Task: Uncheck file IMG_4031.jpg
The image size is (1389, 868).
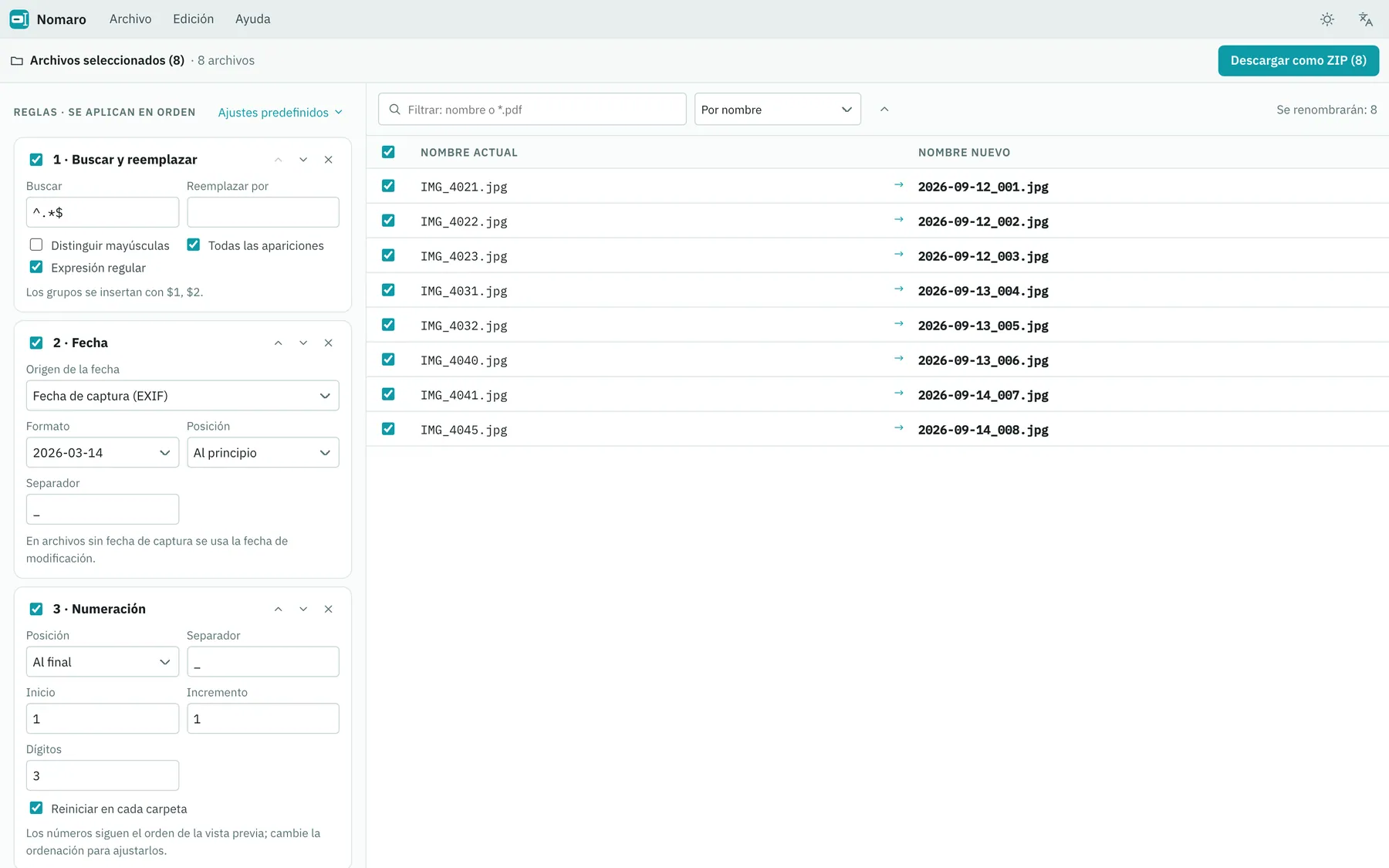Action: 388,290
